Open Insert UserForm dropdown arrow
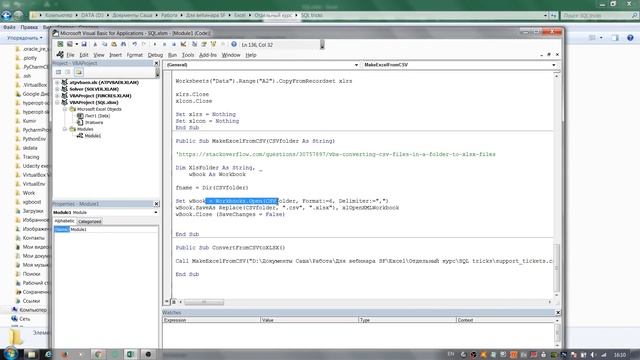 click(x=76, y=44)
